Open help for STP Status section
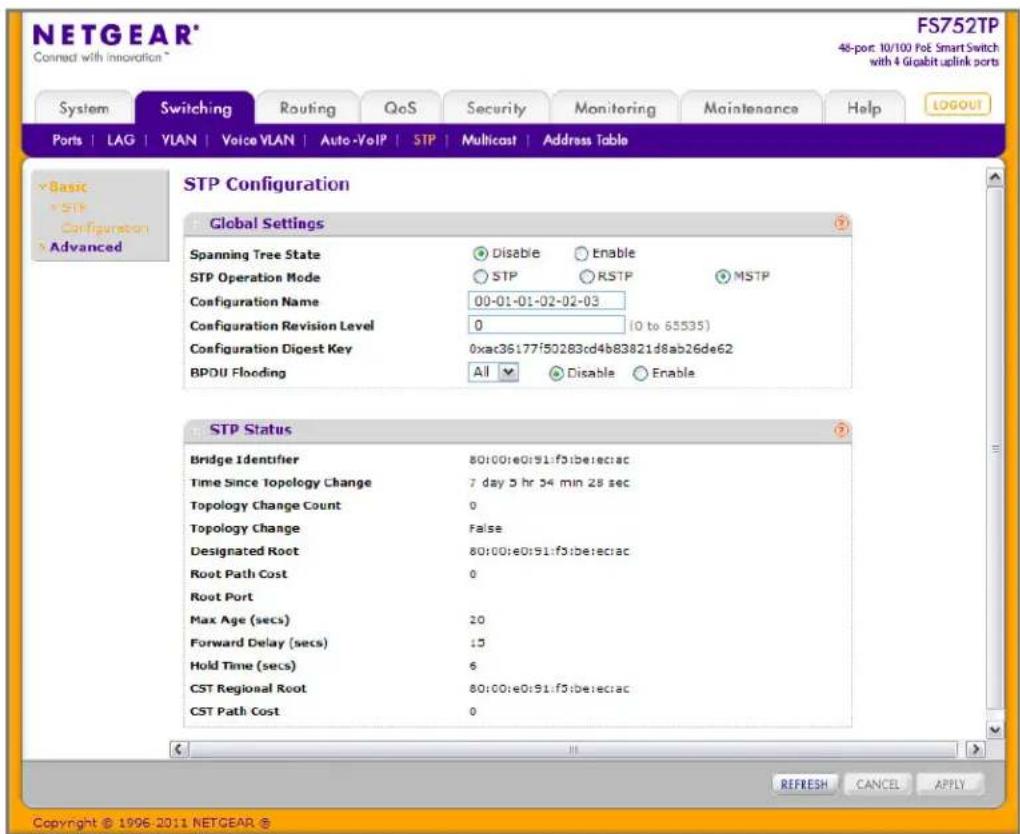The height and width of the screenshot is (834, 1020). point(841,430)
